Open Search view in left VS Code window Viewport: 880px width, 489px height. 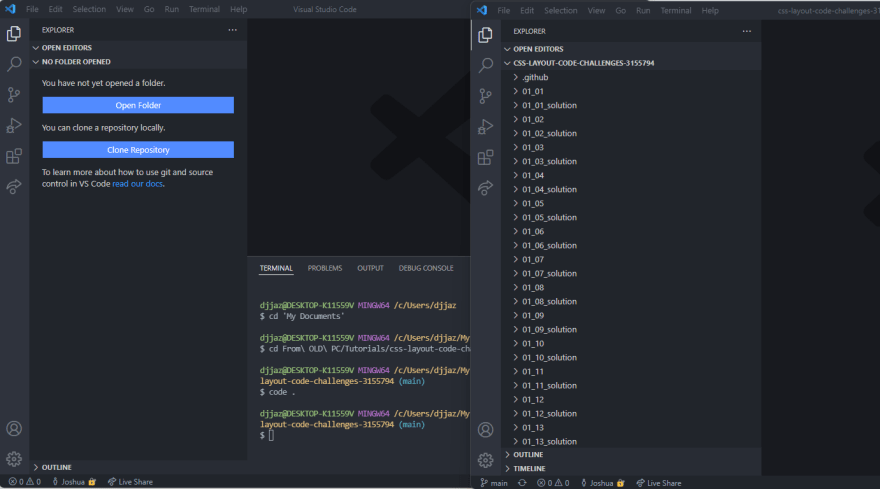[14, 64]
